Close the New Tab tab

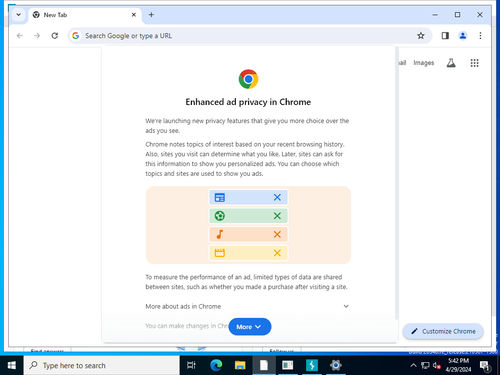click(134, 15)
